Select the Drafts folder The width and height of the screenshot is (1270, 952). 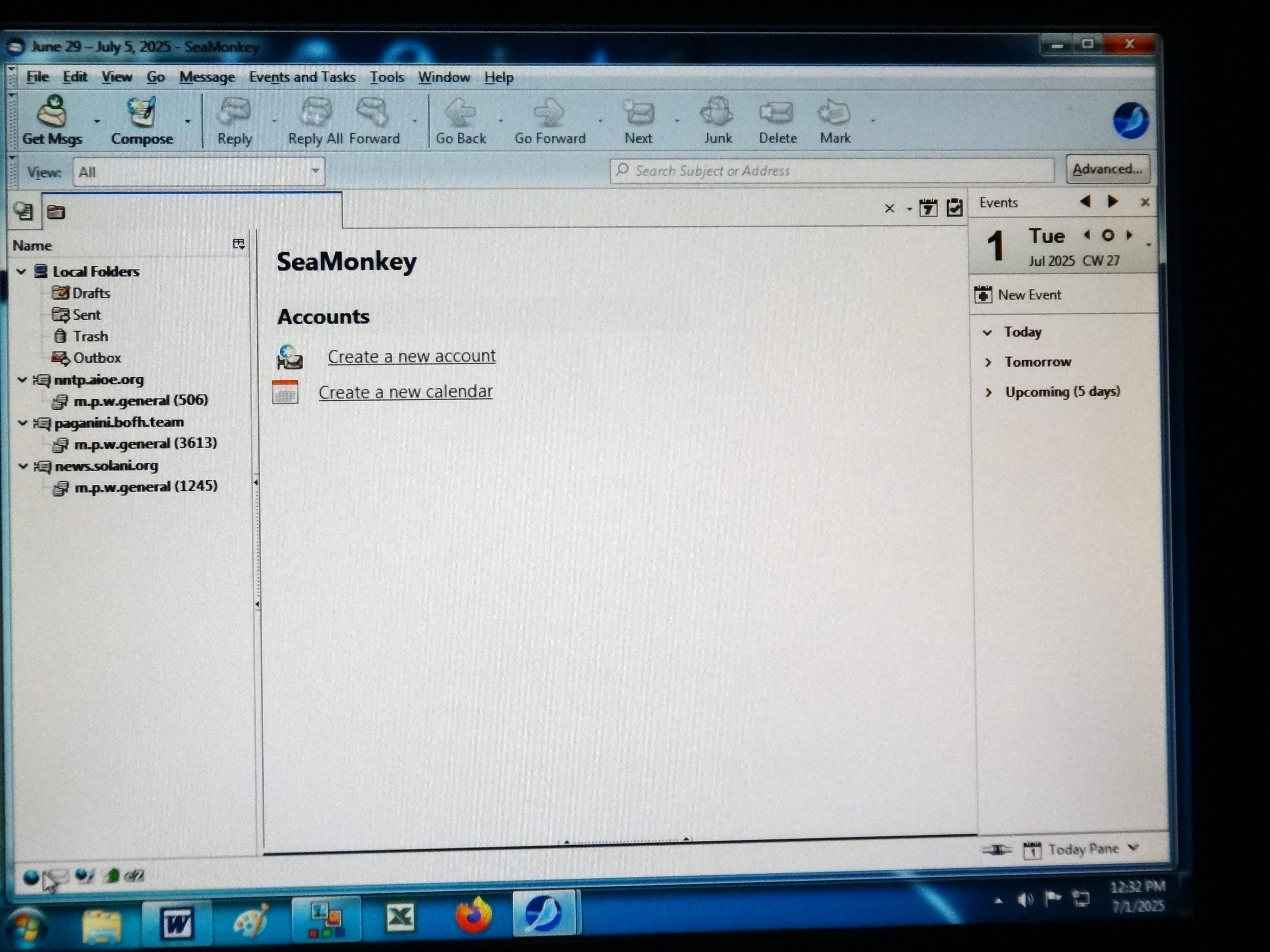[x=81, y=293]
